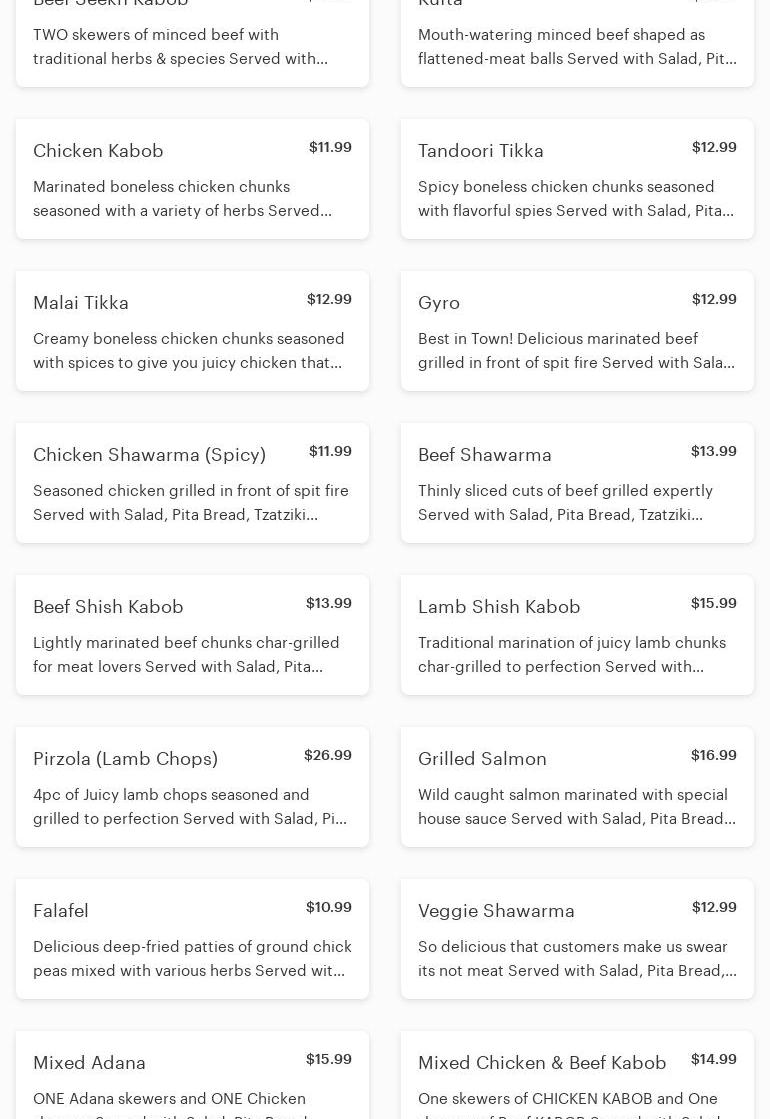Choose the Malai Tikka dish
The width and height of the screenshot is (770, 1119).
point(81,303)
